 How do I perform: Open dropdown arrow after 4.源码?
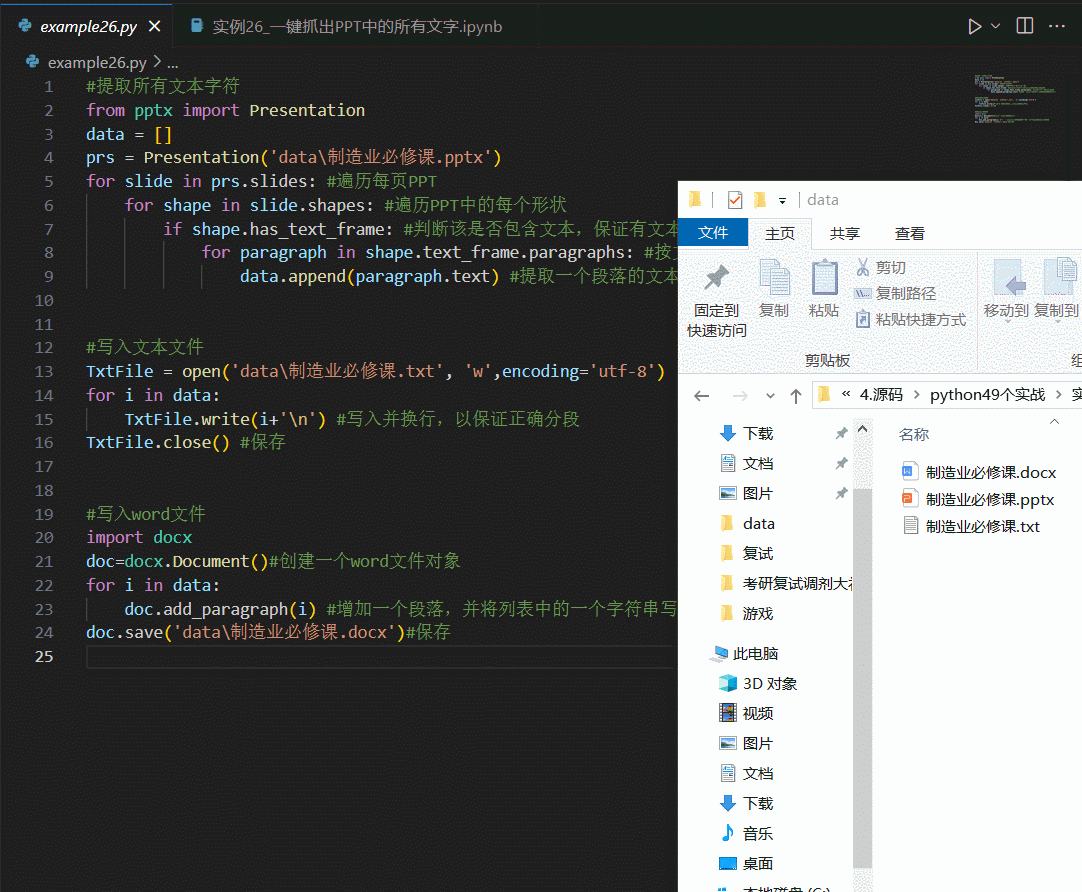[916, 395]
